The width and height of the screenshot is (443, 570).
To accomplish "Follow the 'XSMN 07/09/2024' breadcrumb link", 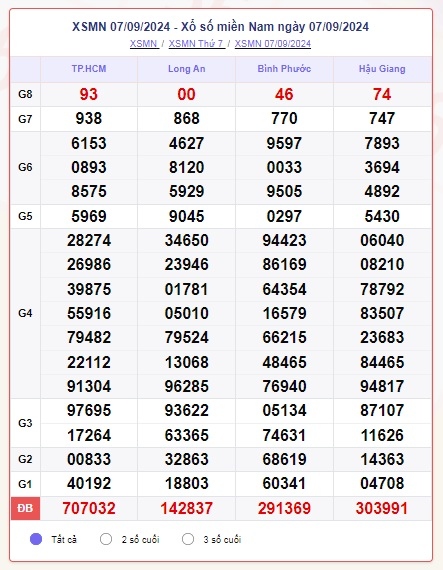I will (273, 44).
